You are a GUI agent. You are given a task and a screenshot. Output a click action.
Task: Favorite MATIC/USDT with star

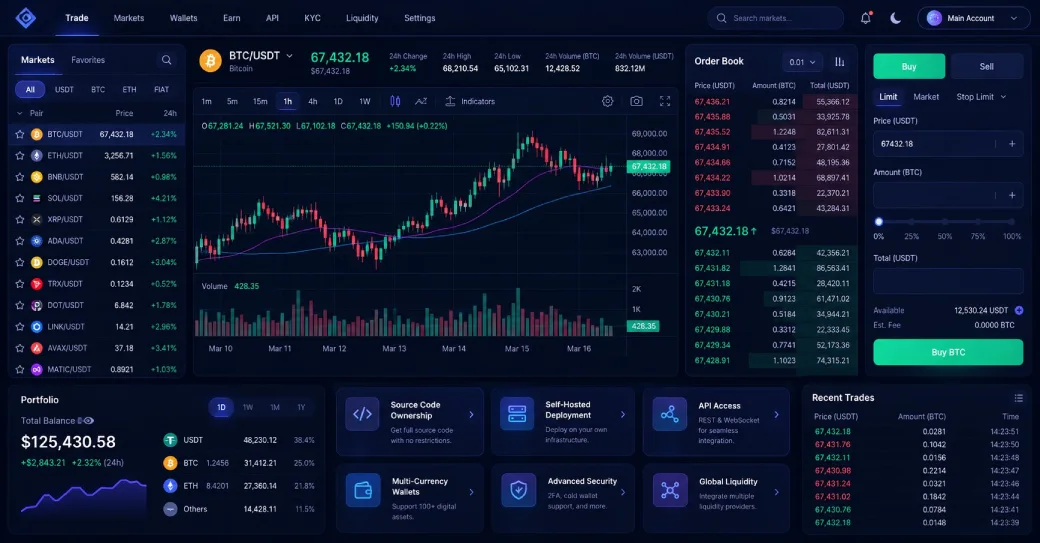point(20,369)
